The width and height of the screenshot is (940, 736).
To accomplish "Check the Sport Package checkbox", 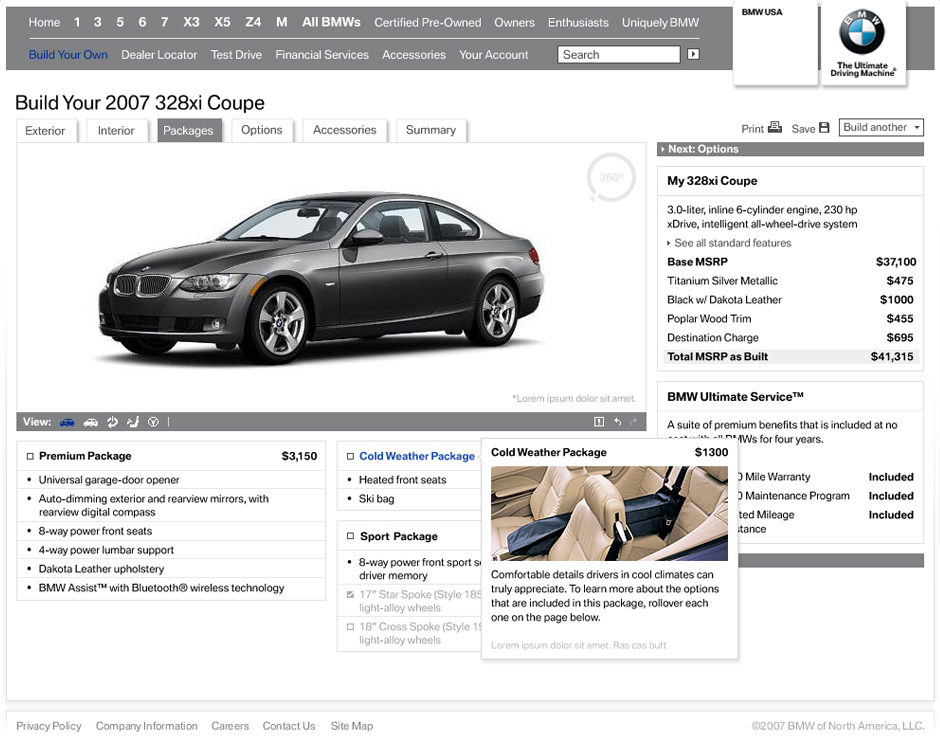I will [x=350, y=536].
